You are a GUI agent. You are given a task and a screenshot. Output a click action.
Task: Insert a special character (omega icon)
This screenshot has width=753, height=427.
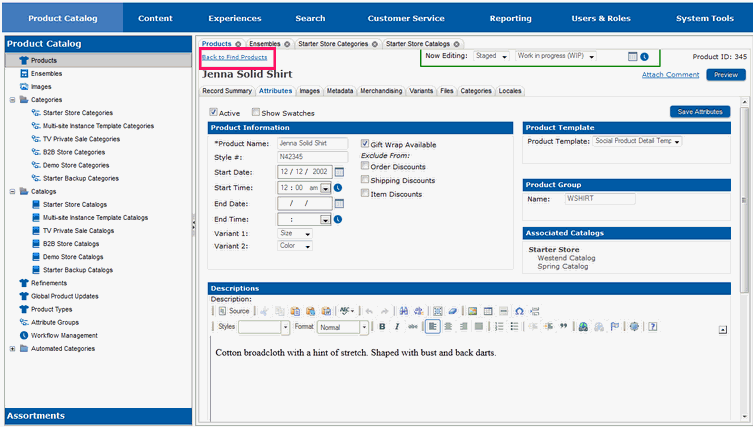point(519,311)
